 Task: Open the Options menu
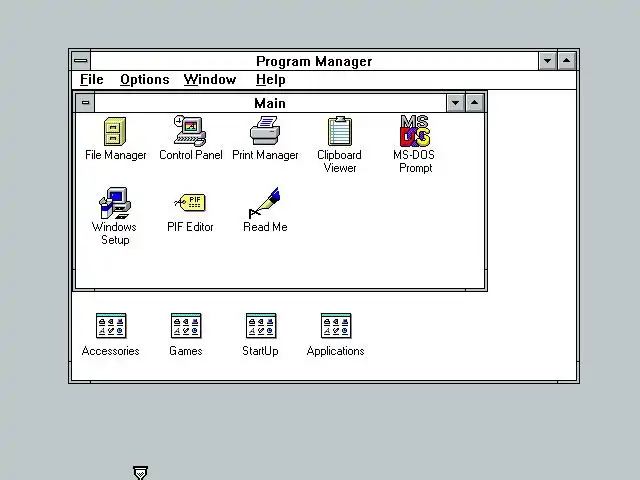(x=144, y=79)
